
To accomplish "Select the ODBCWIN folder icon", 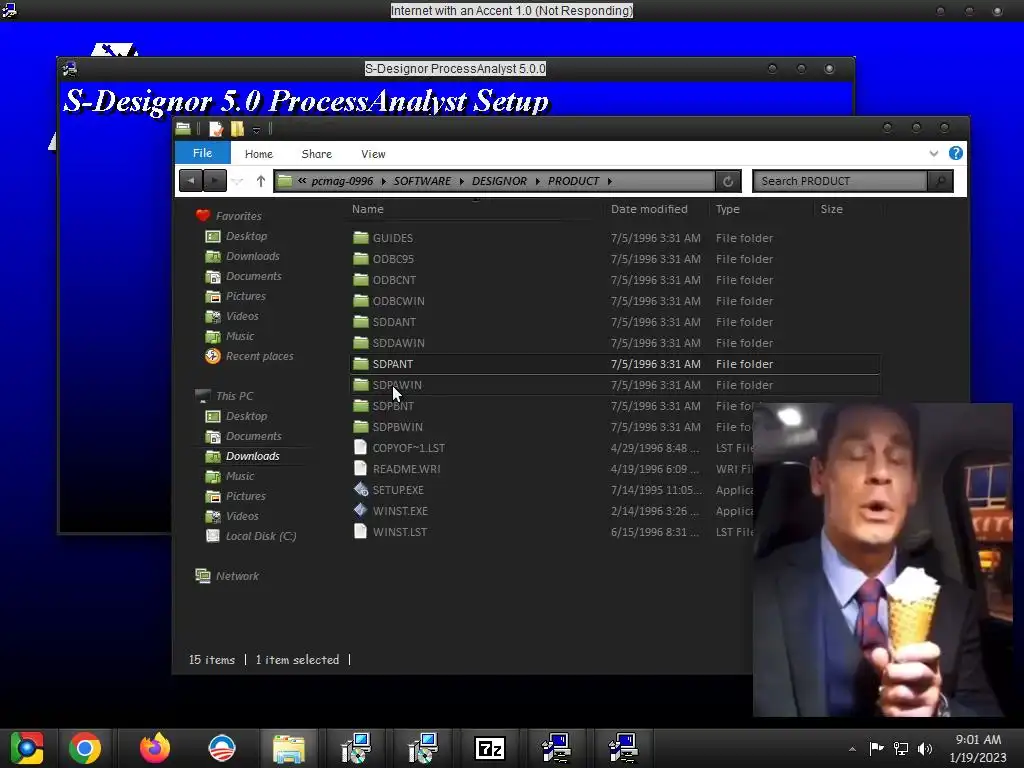I will [360, 300].
